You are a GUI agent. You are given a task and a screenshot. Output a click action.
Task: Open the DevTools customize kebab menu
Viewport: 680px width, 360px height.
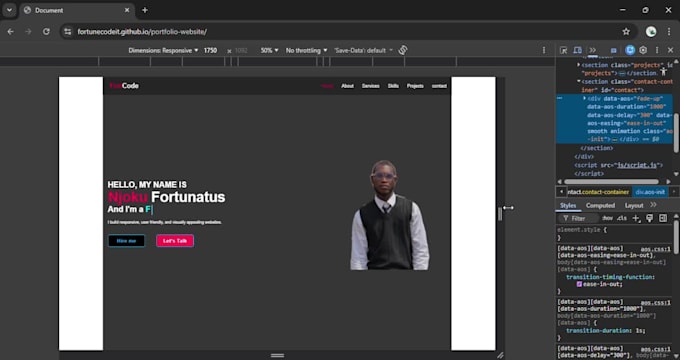coord(657,50)
